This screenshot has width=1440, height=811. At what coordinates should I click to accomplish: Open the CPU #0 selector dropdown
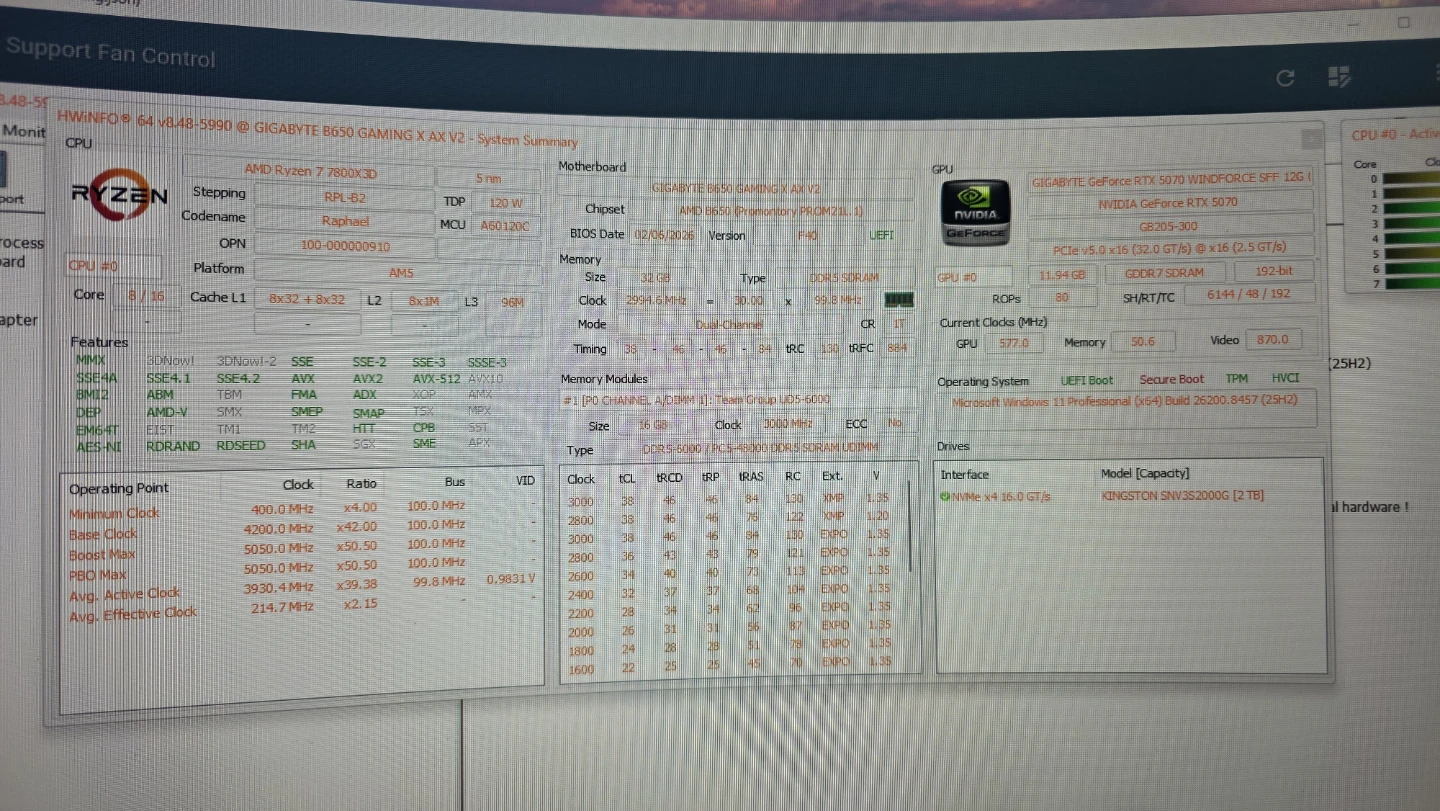pos(113,267)
